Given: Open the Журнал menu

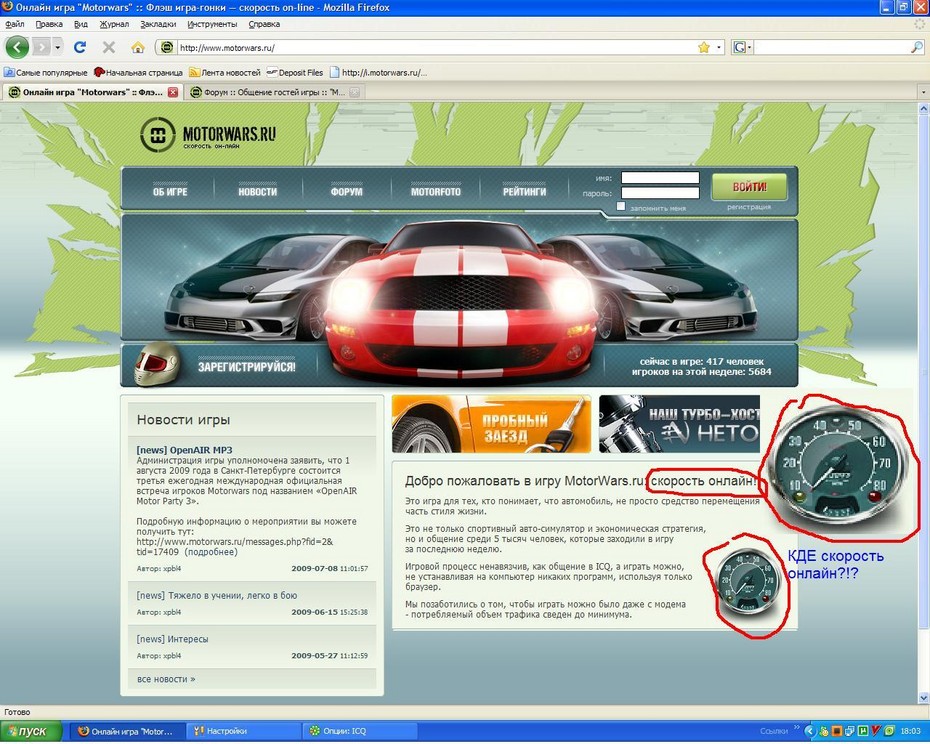Looking at the screenshot, I should [114, 24].
